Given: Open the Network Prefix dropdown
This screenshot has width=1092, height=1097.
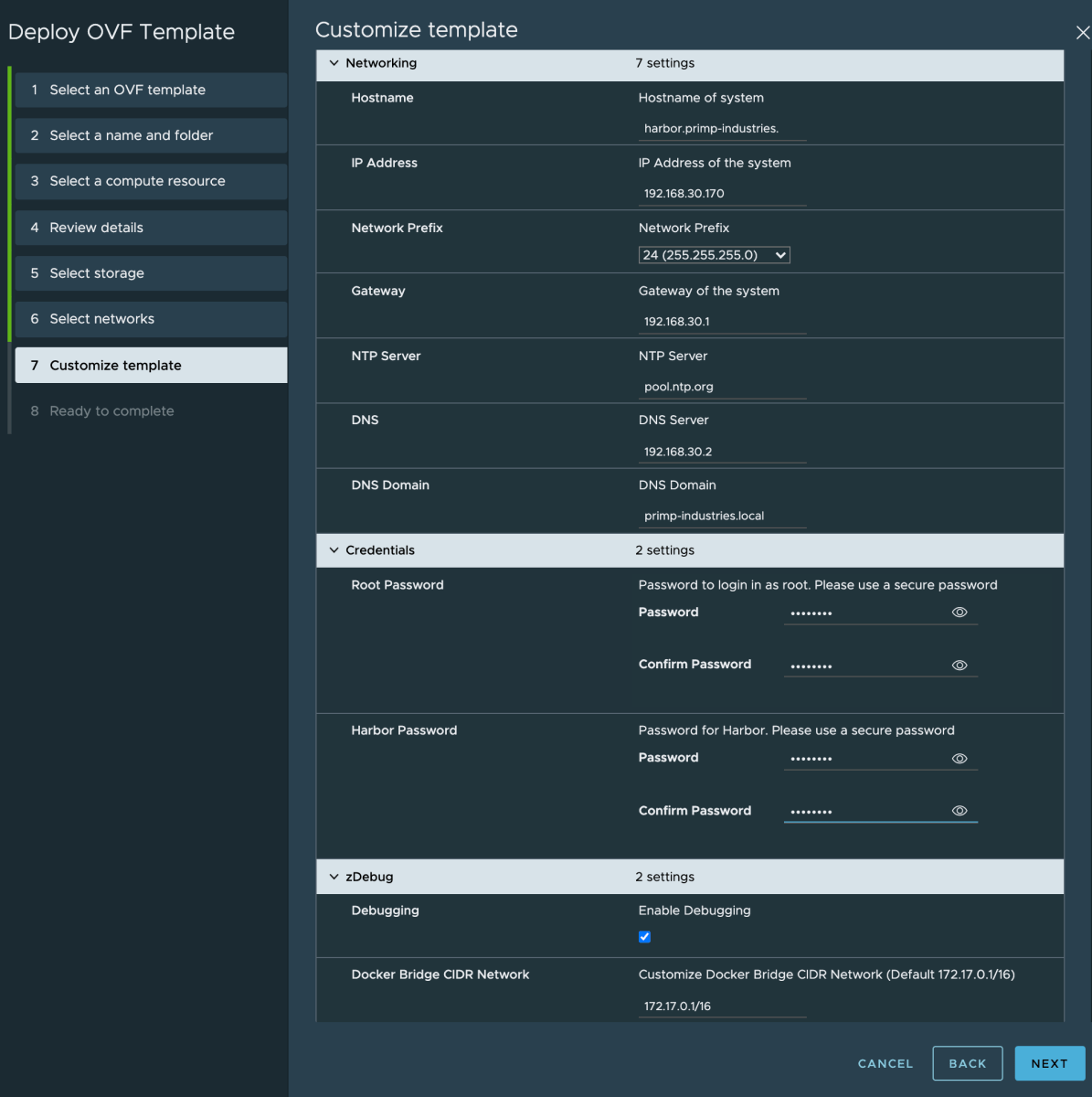Looking at the screenshot, I should tap(714, 255).
